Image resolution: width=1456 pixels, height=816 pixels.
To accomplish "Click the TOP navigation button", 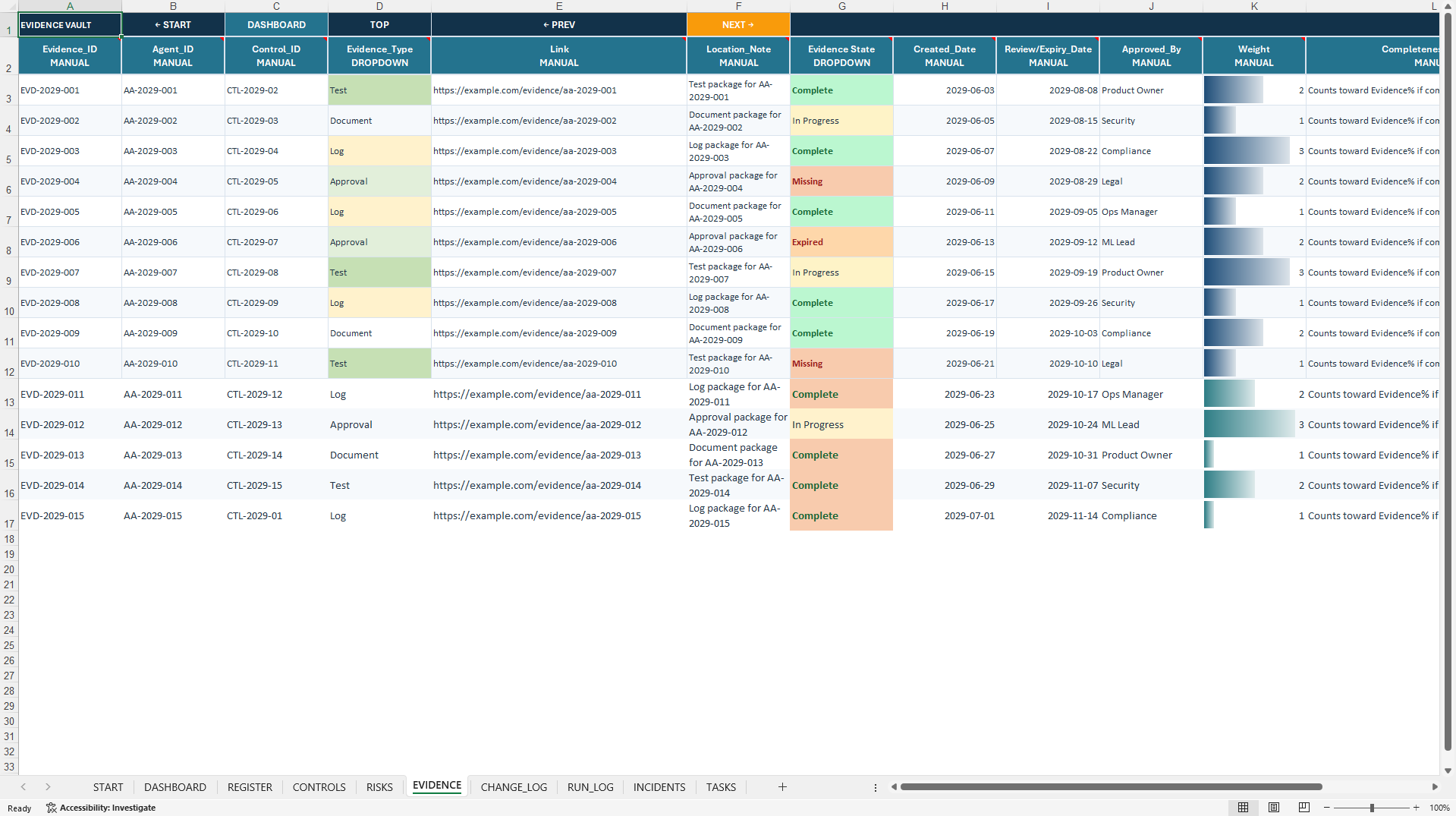I will (379, 25).
